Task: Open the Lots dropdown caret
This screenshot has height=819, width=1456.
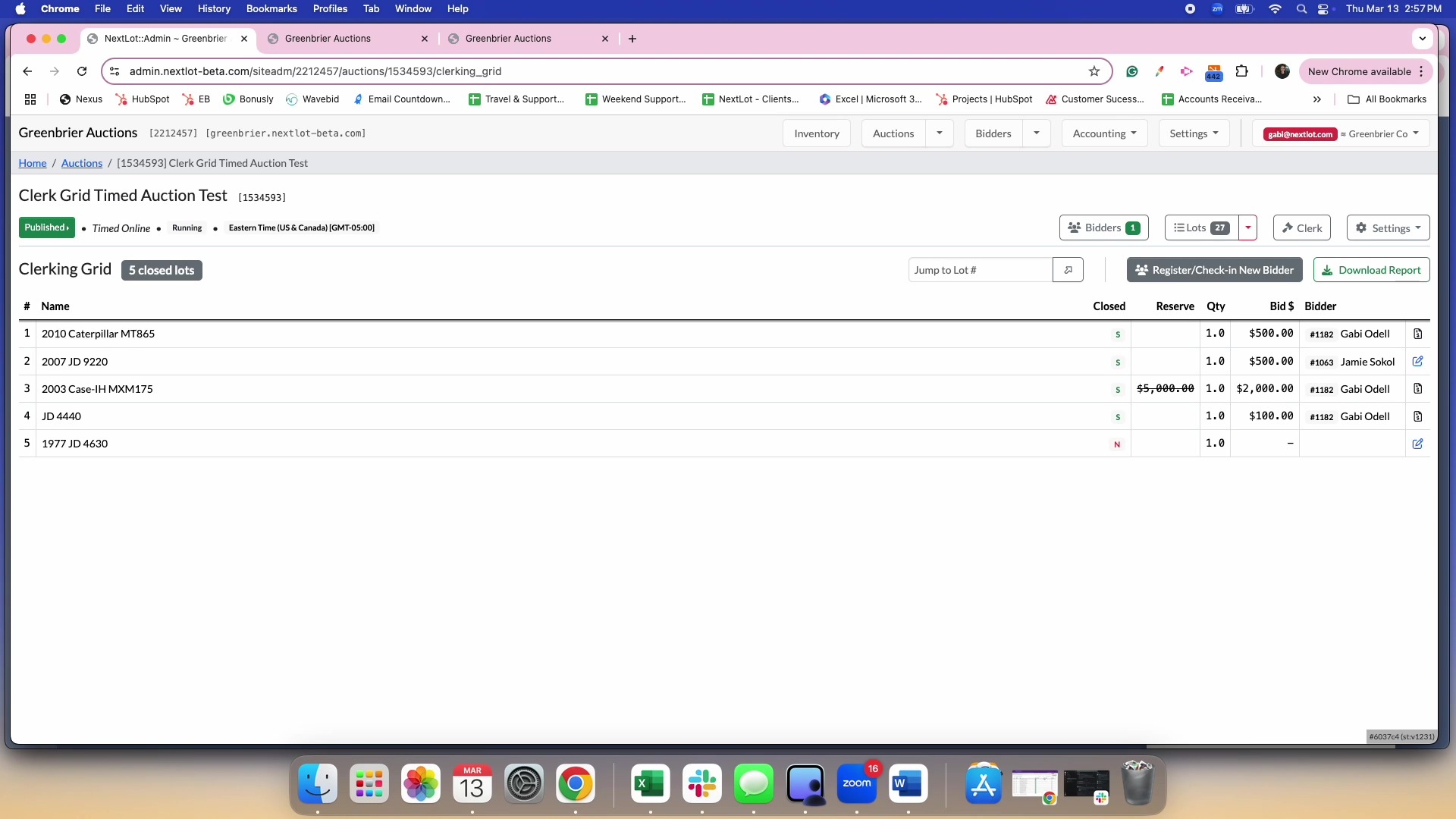Action: click(1247, 227)
